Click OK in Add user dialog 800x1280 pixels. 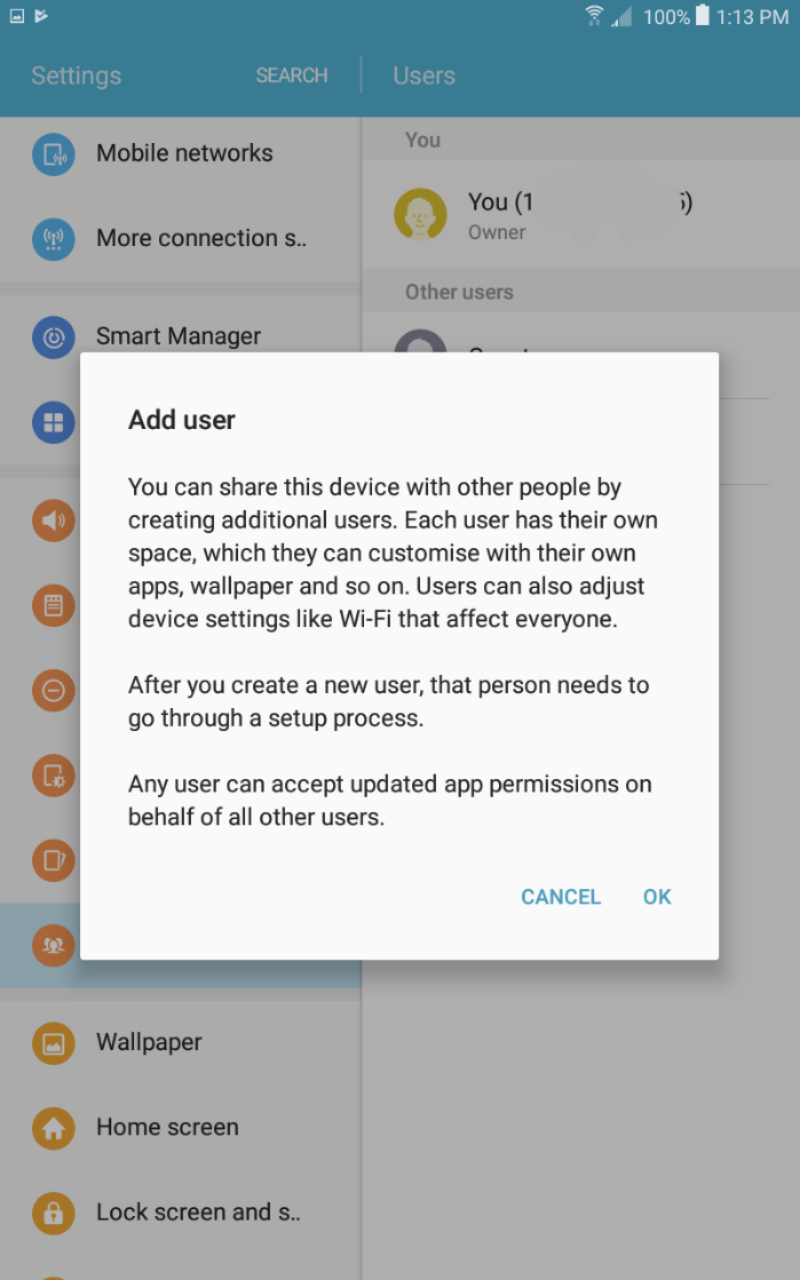[657, 897]
